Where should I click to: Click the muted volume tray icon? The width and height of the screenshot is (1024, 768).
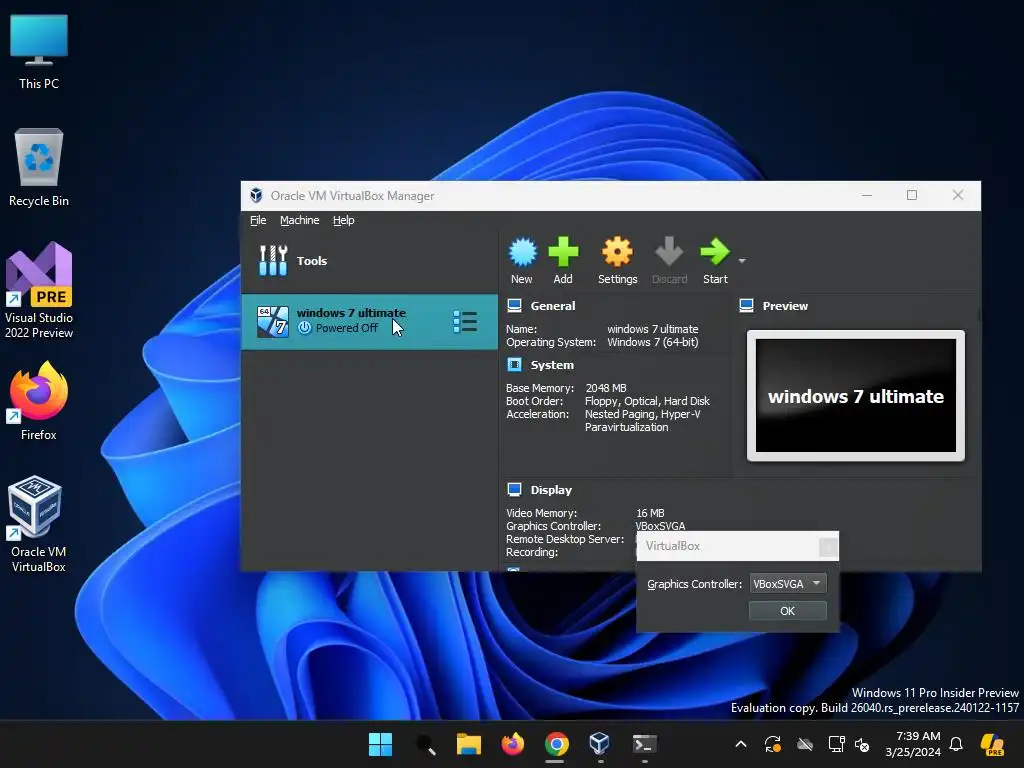[862, 744]
